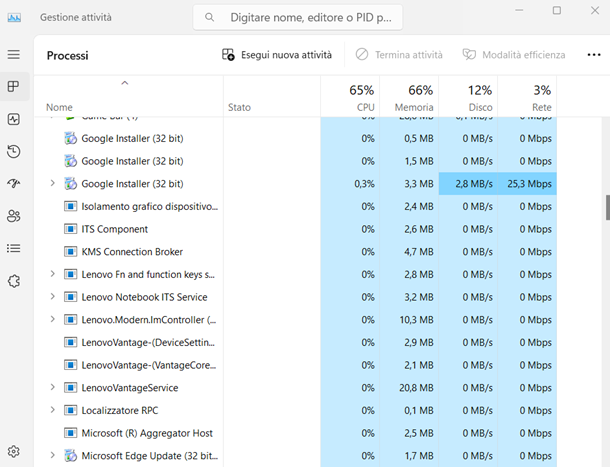Image resolution: width=610 pixels, height=467 pixels.
Task: Open the Details list sidebar icon
Action: tap(14, 248)
